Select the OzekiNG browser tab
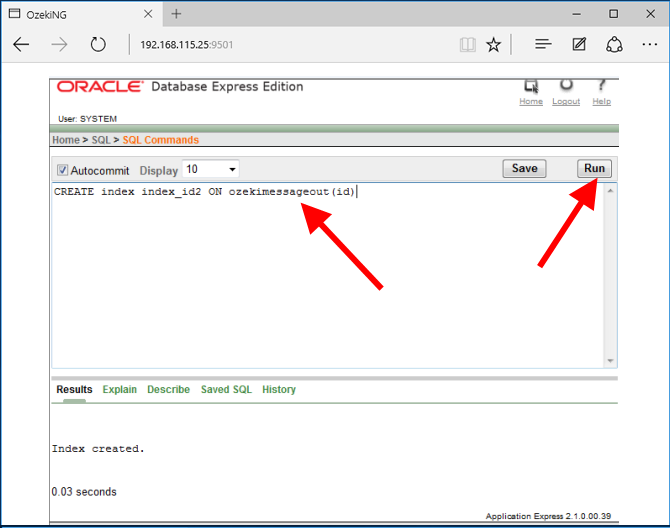This screenshot has width=670, height=528. tap(81, 15)
